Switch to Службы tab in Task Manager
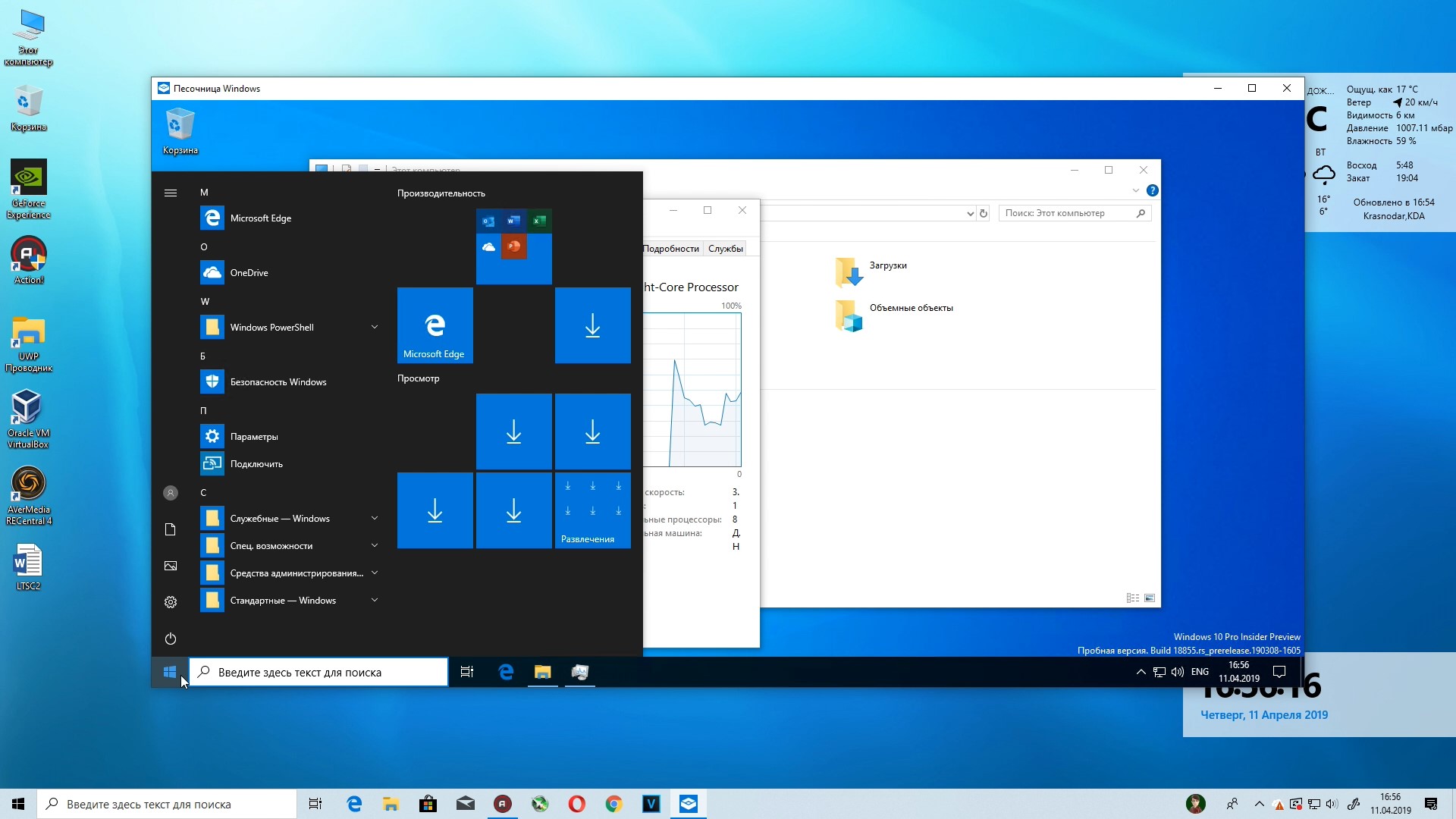The height and width of the screenshot is (819, 1456). coord(726,249)
